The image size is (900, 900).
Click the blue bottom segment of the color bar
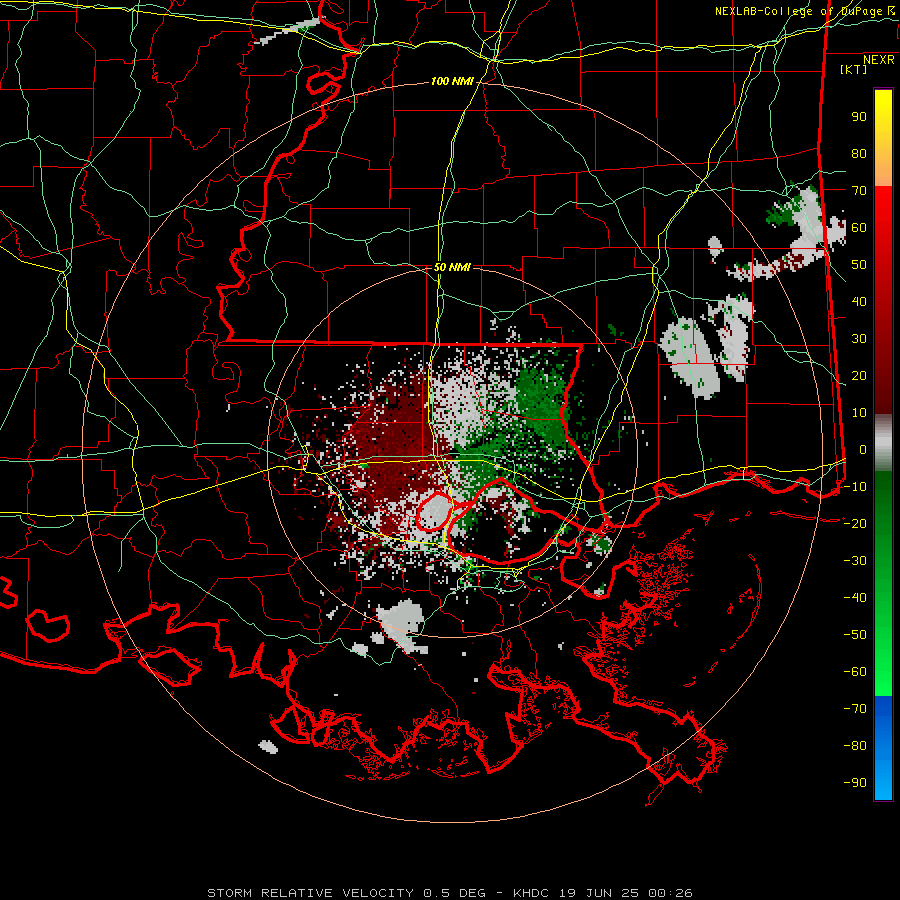click(x=883, y=748)
